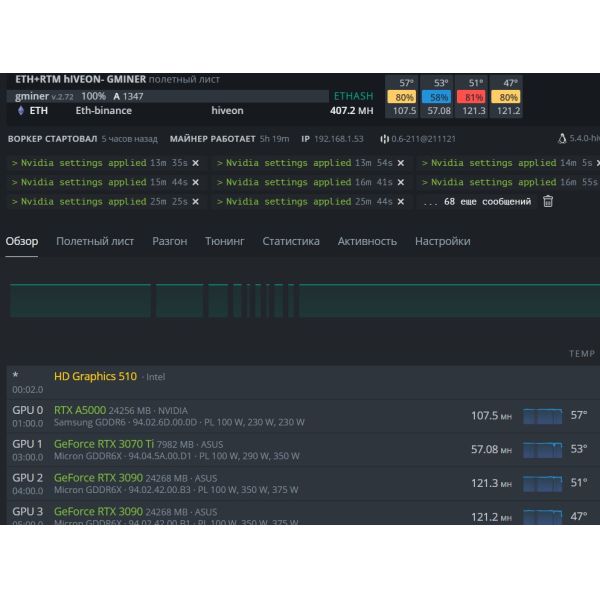
Task: Dismiss the 15m 44s Nvidia settings notification
Action: click(x=195, y=182)
